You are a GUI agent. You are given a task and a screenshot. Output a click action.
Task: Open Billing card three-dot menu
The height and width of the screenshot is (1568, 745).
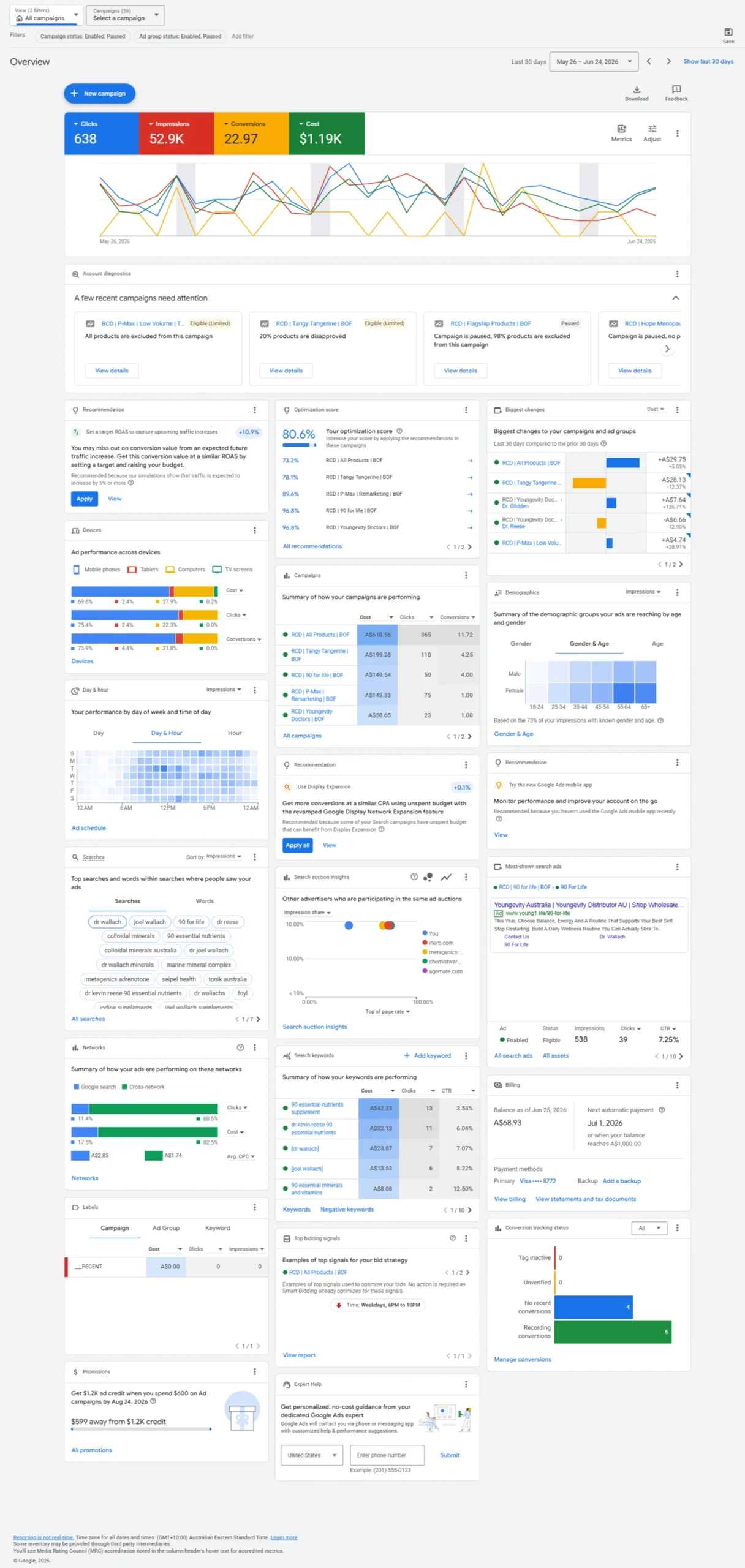tap(677, 1085)
